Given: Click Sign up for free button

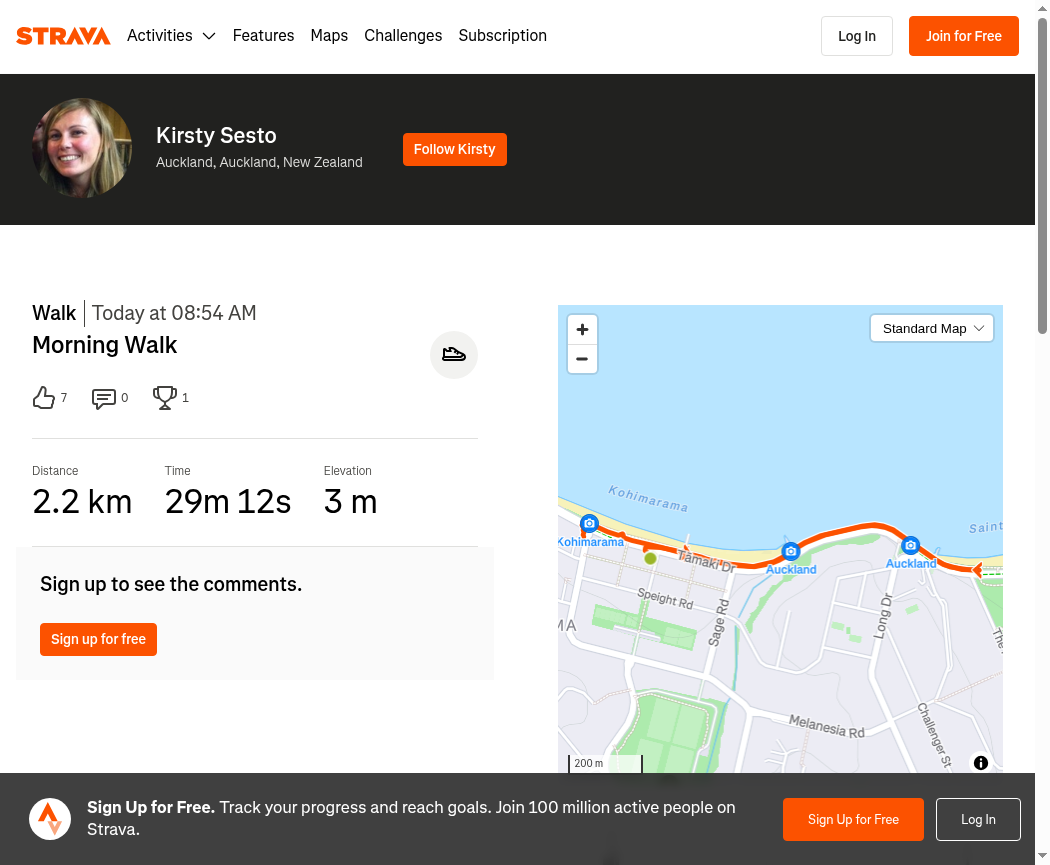Looking at the screenshot, I should click(98, 639).
